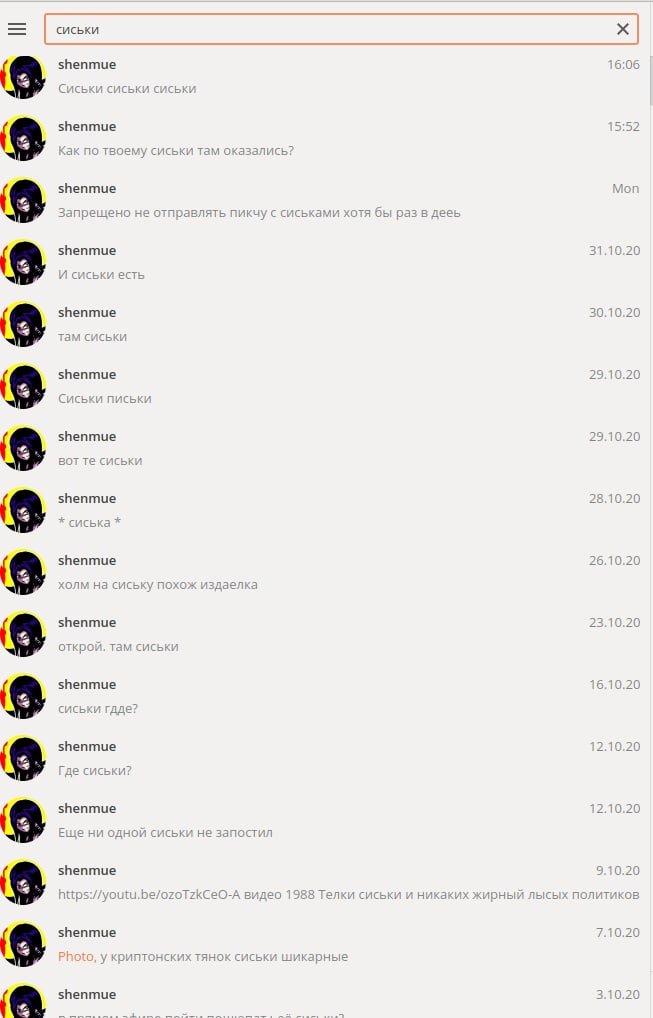Clear the search field with X
The height and width of the screenshot is (1018, 653).
(x=622, y=29)
